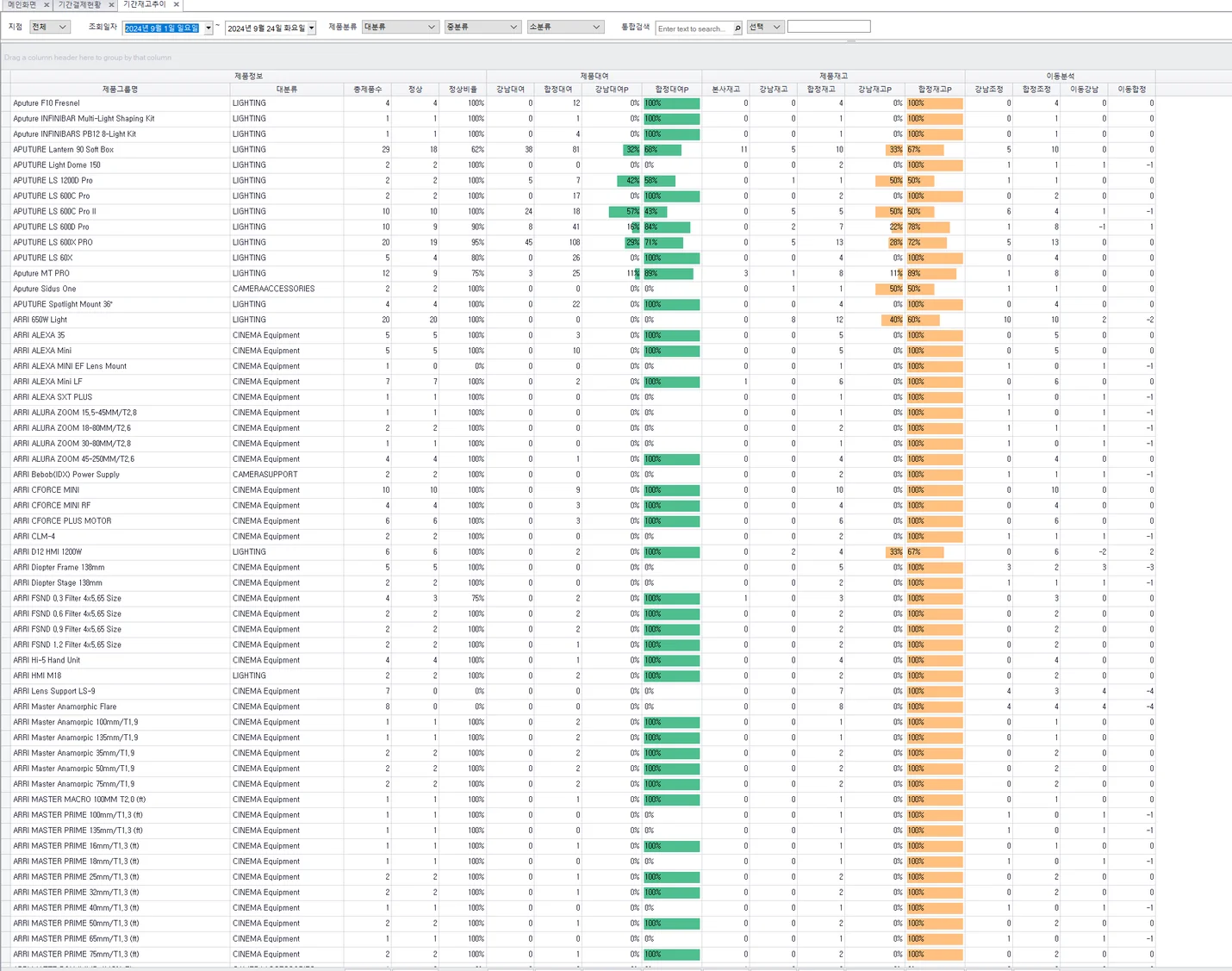Open the end date picker arrow for 9월 24일
The width and height of the screenshot is (1232, 971).
311,28
